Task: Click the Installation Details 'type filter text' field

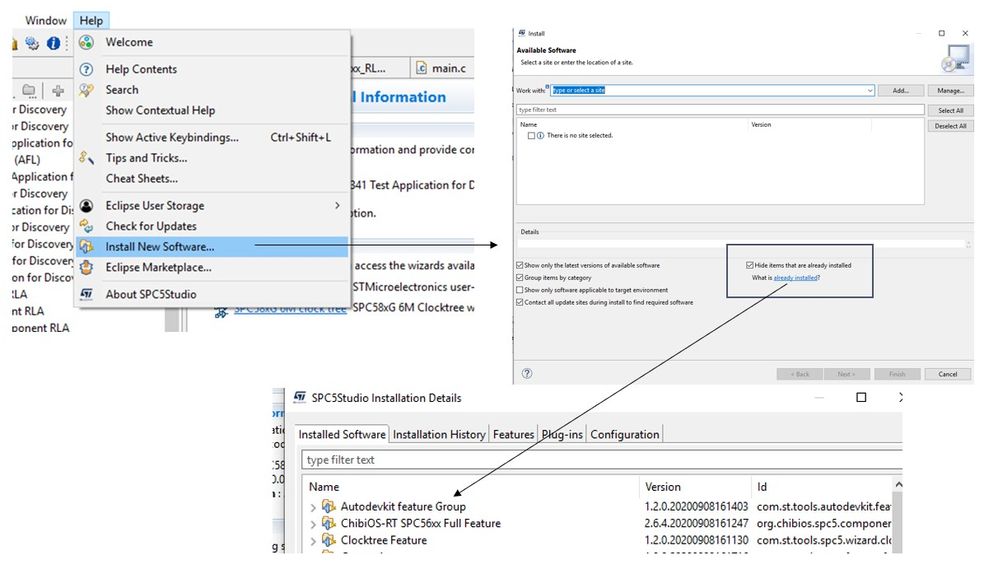Action: pos(602,459)
